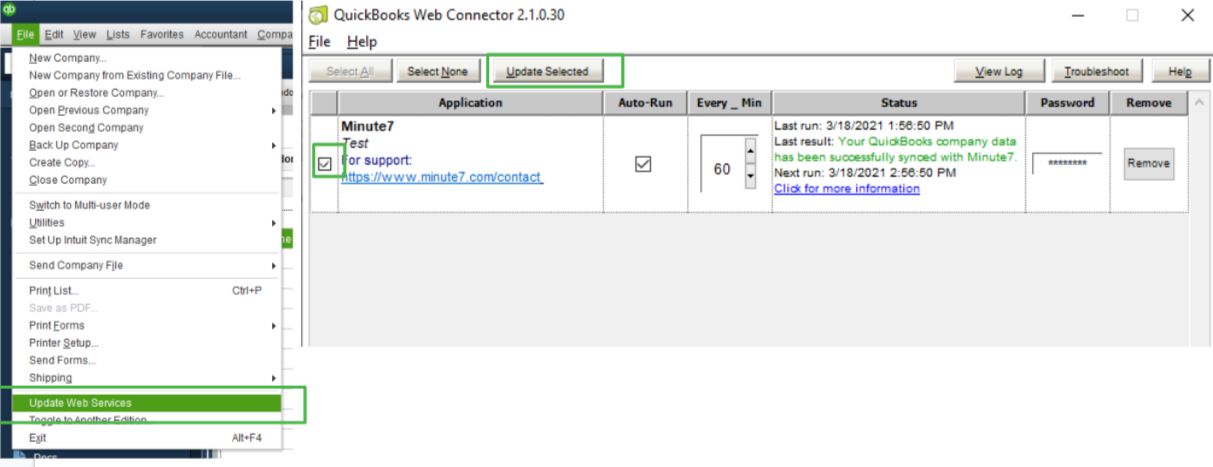1213x467 pixels.
Task: Expand Back Up Company submenu
Action: pyautogui.click(x=148, y=145)
